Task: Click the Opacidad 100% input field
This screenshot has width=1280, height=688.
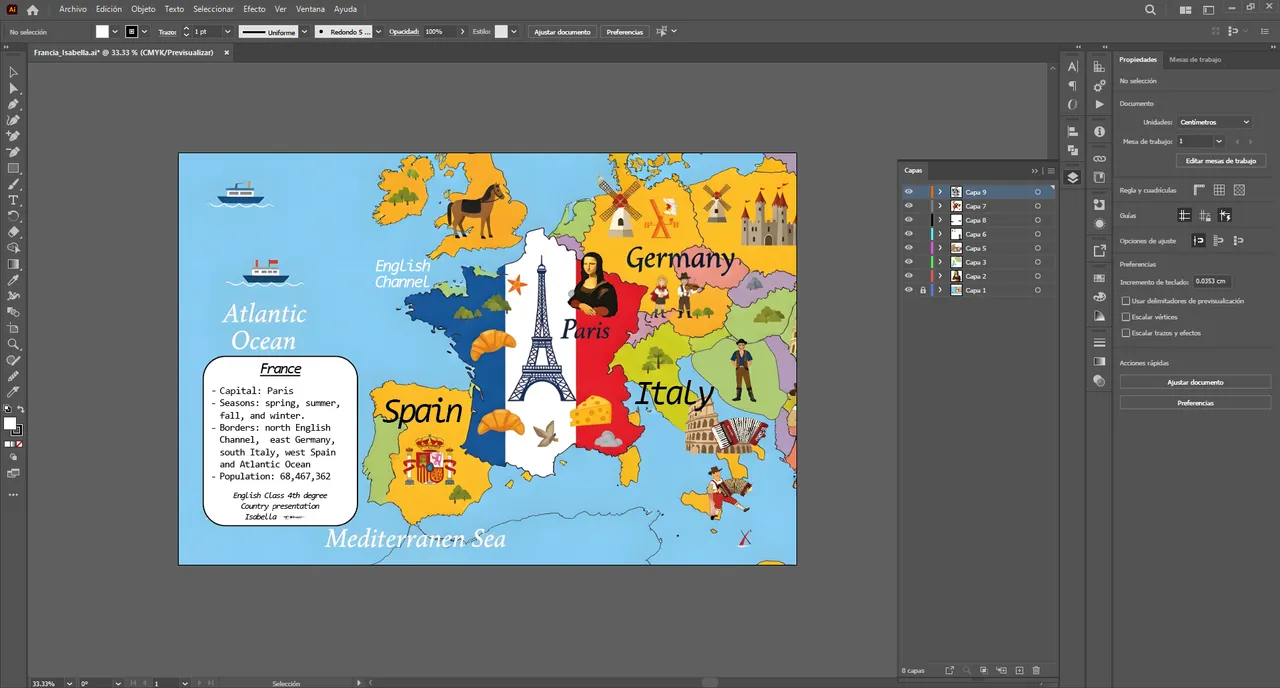Action: coord(440,32)
